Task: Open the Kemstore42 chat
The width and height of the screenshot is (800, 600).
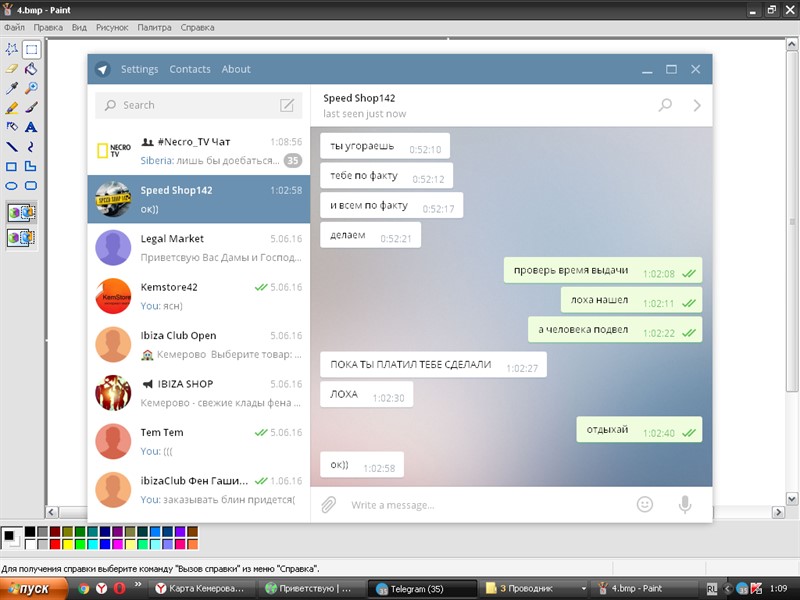Action: click(x=198, y=296)
